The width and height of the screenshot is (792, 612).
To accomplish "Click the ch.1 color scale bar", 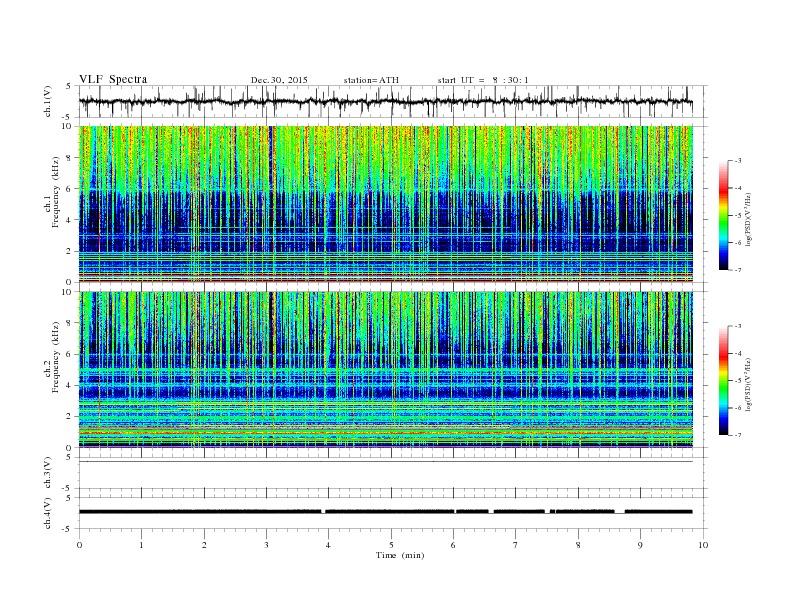I will pos(724,216).
